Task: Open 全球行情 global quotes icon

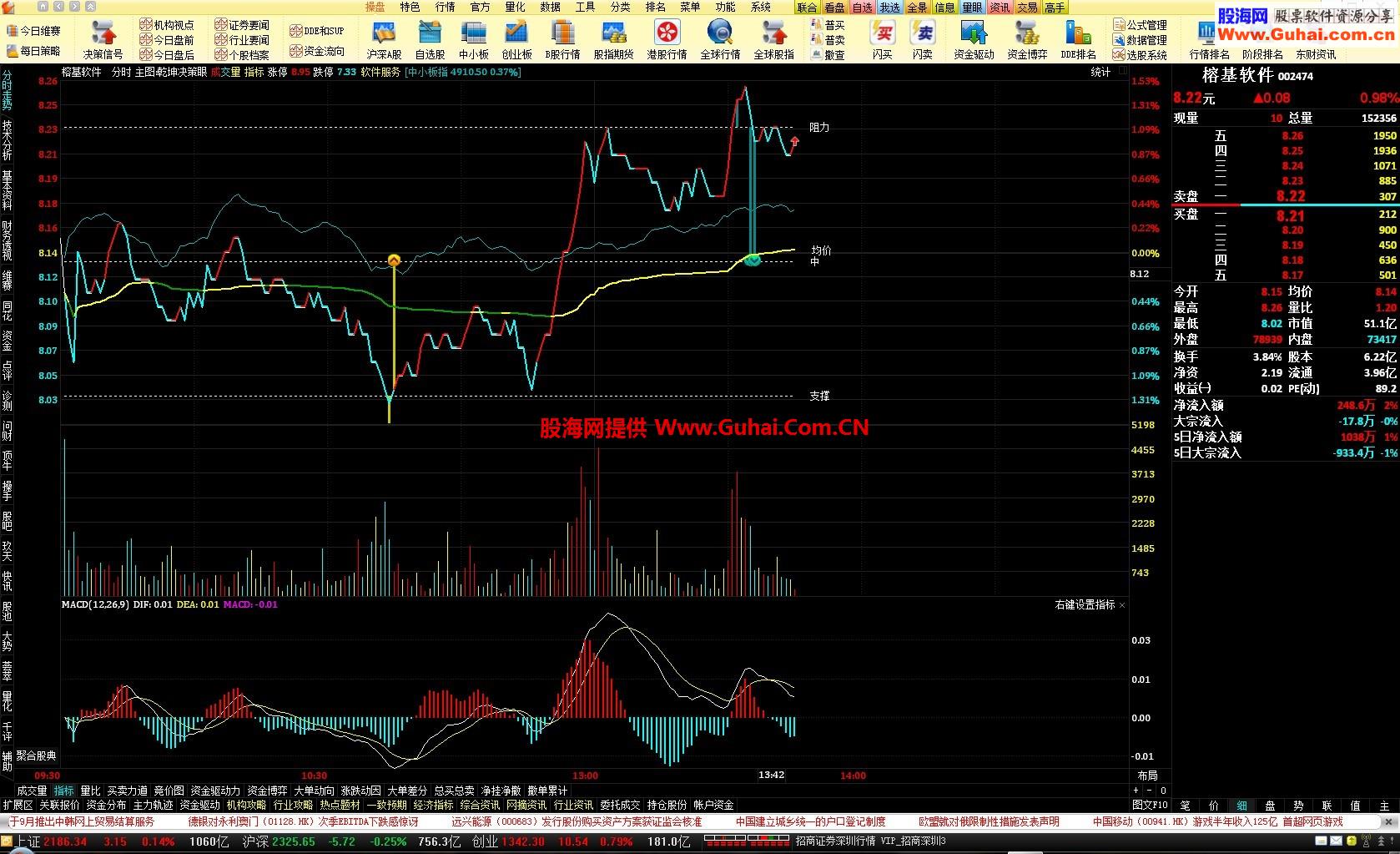Action: coord(720,38)
